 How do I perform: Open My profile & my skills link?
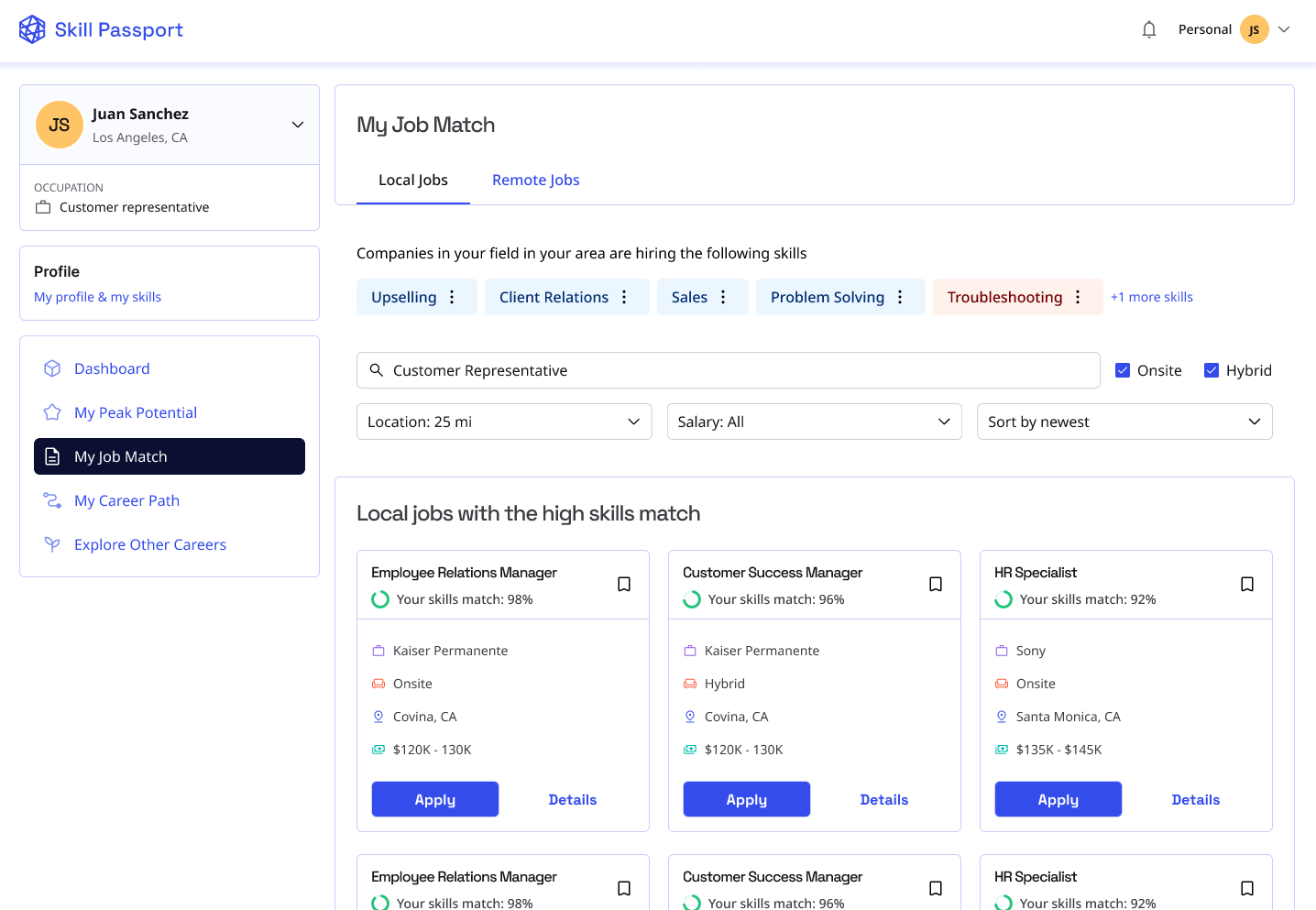(97, 297)
